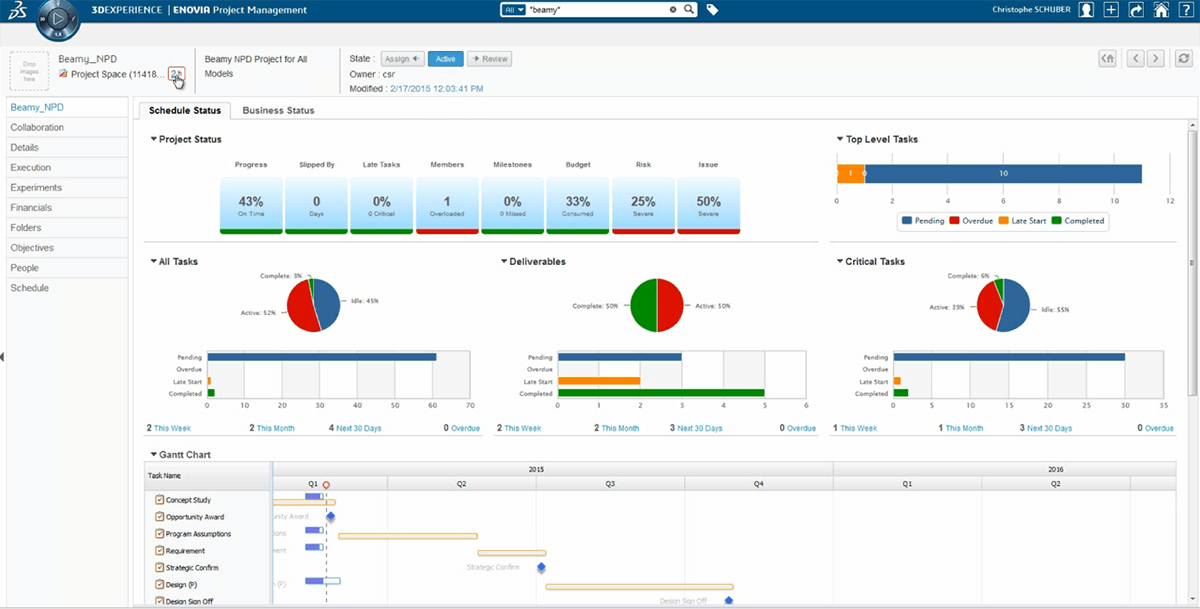
Task: Click the Opportunity Award task icon
Action: 159,516
